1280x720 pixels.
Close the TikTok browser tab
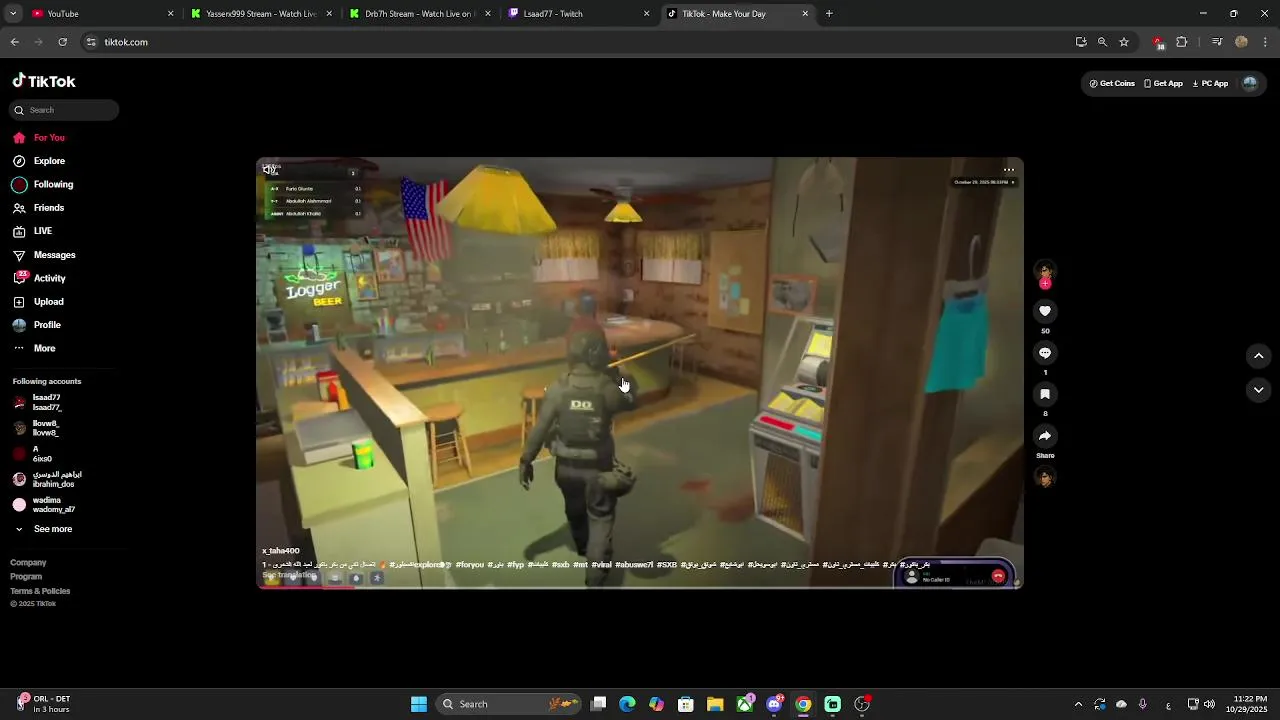click(805, 14)
